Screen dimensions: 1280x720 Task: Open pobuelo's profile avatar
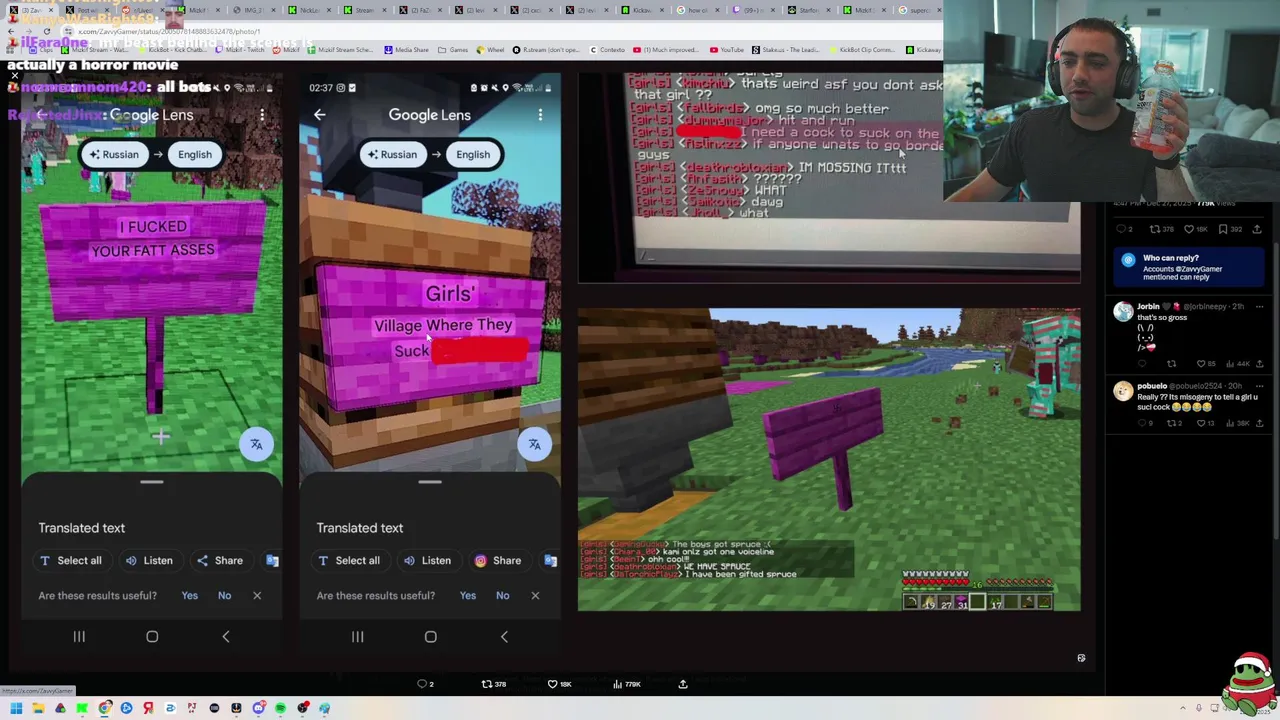coord(1123,391)
